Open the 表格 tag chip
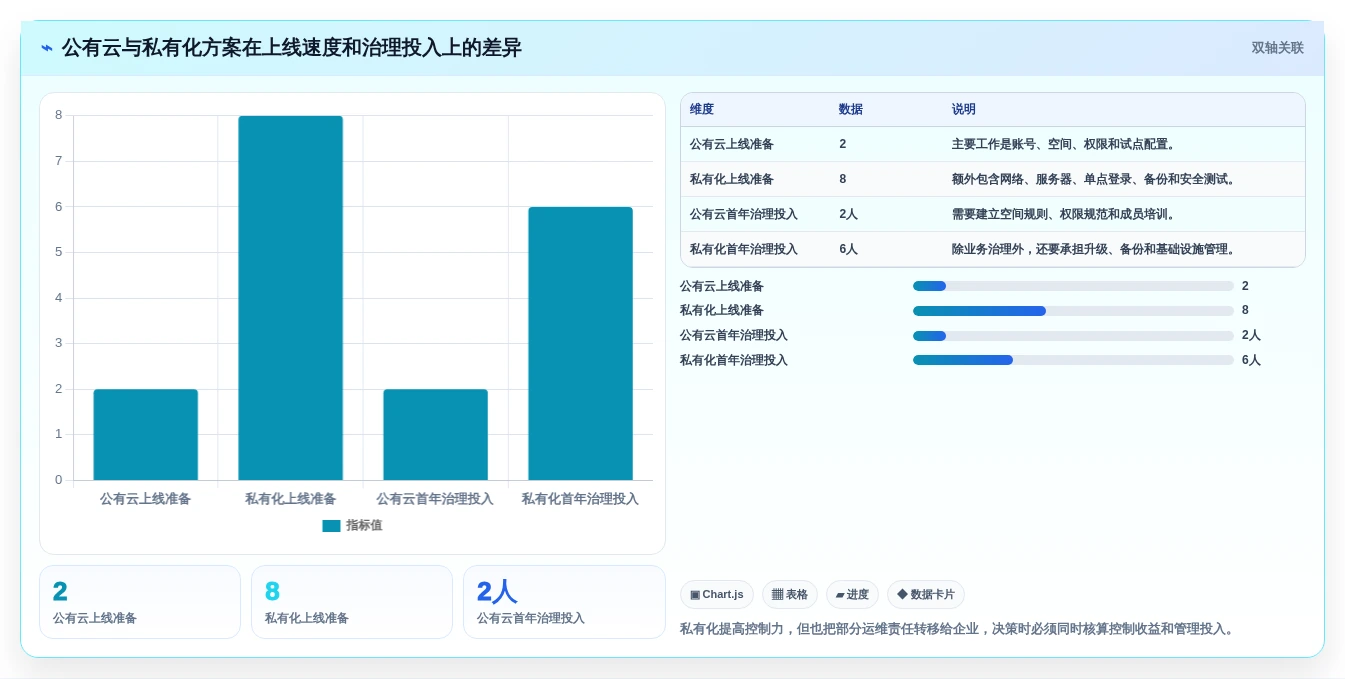Screen dimensions: 1345x679 [790, 595]
